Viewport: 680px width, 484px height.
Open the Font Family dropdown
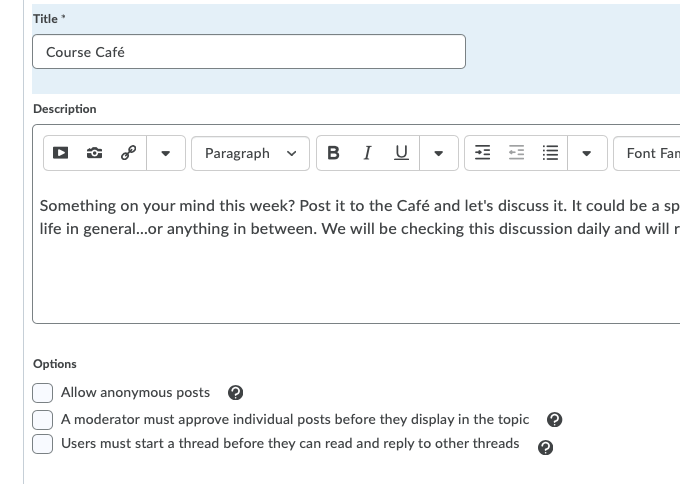click(x=648, y=153)
